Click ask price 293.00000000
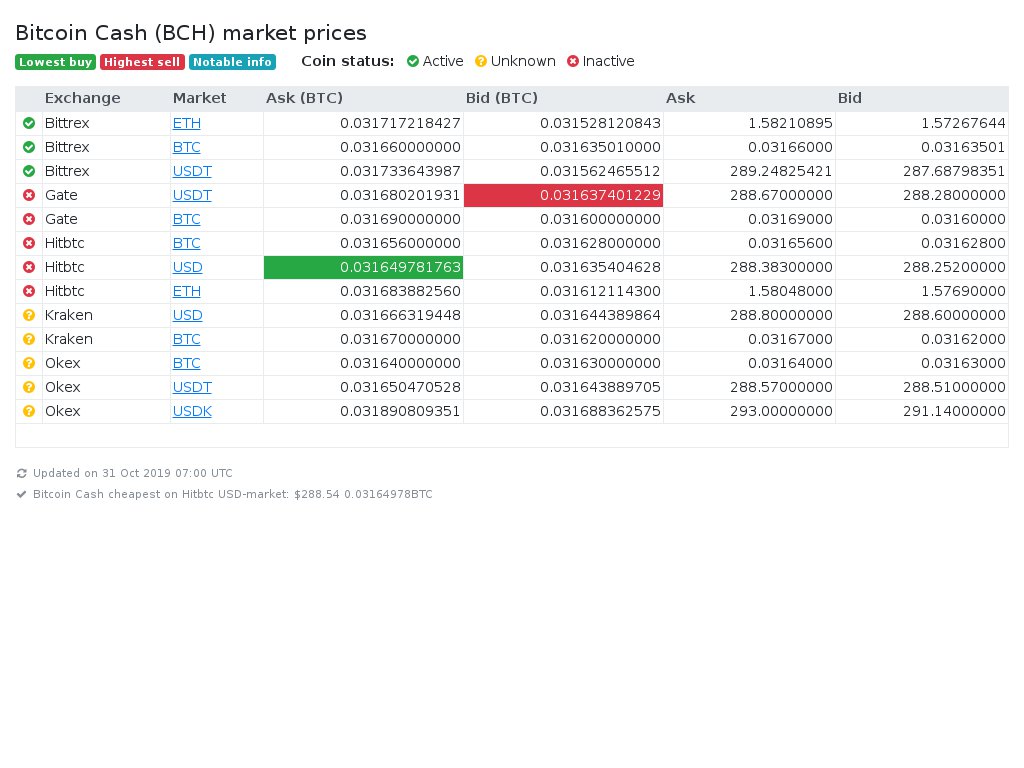Viewport: 1024px width, 768px height. click(x=781, y=411)
